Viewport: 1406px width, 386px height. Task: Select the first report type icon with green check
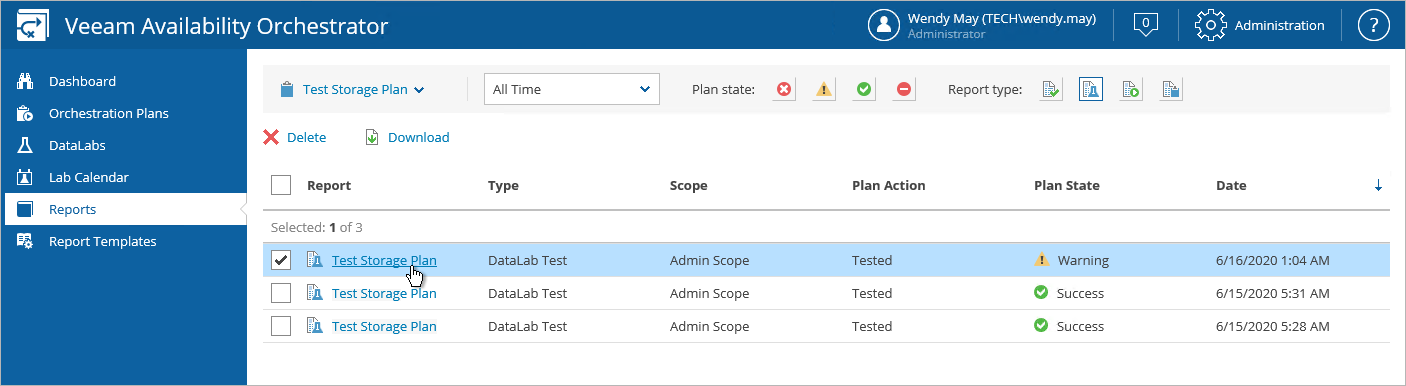click(1050, 89)
